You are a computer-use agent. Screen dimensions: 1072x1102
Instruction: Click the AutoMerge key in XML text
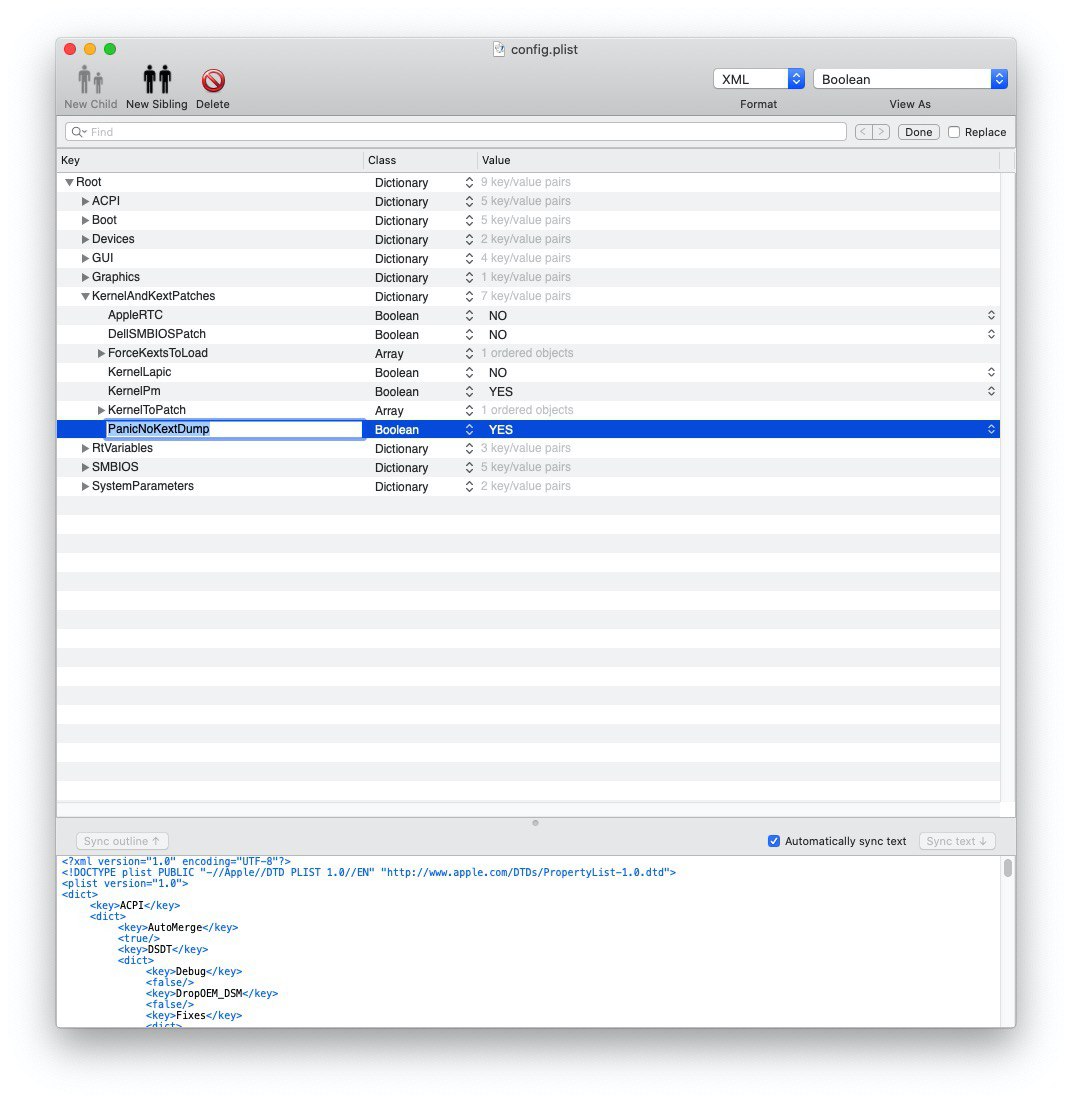175,927
